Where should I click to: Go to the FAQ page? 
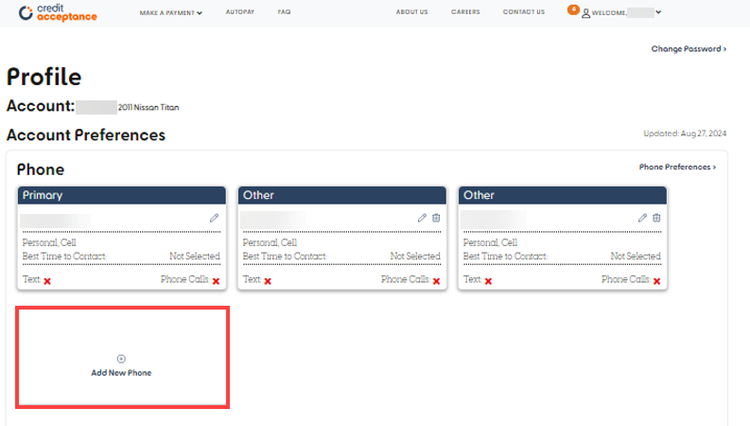[x=284, y=13]
